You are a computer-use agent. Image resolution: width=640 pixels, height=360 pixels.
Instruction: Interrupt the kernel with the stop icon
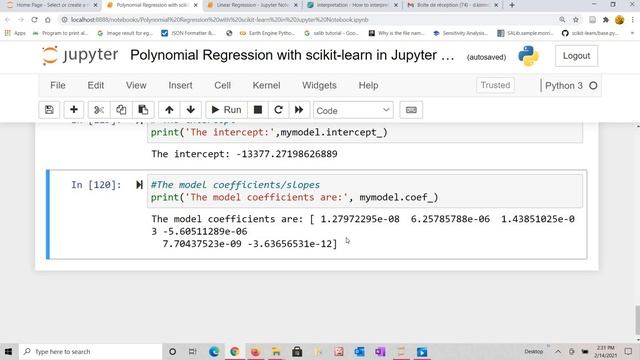(258, 110)
